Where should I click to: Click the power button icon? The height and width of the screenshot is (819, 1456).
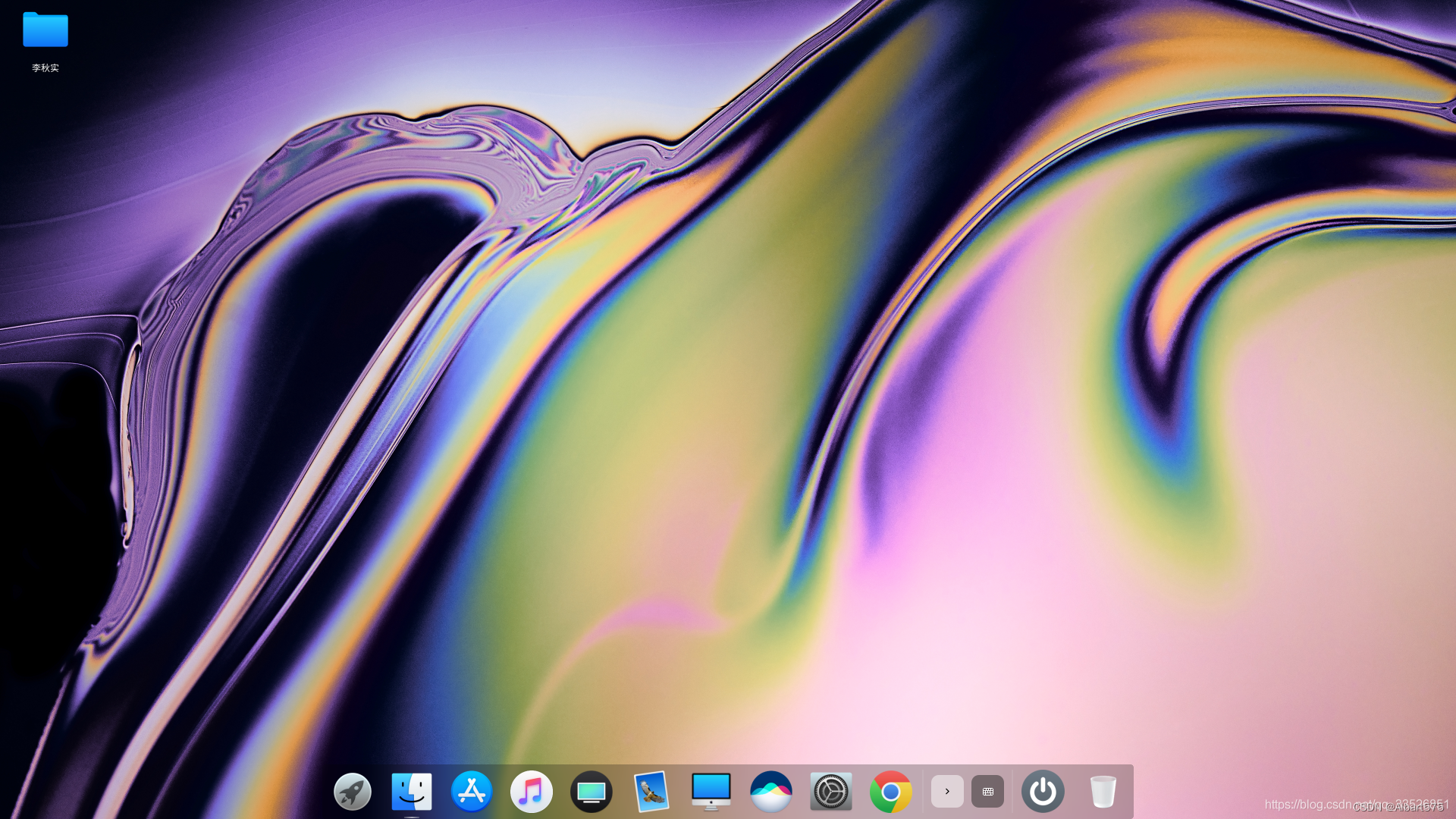[x=1043, y=792]
